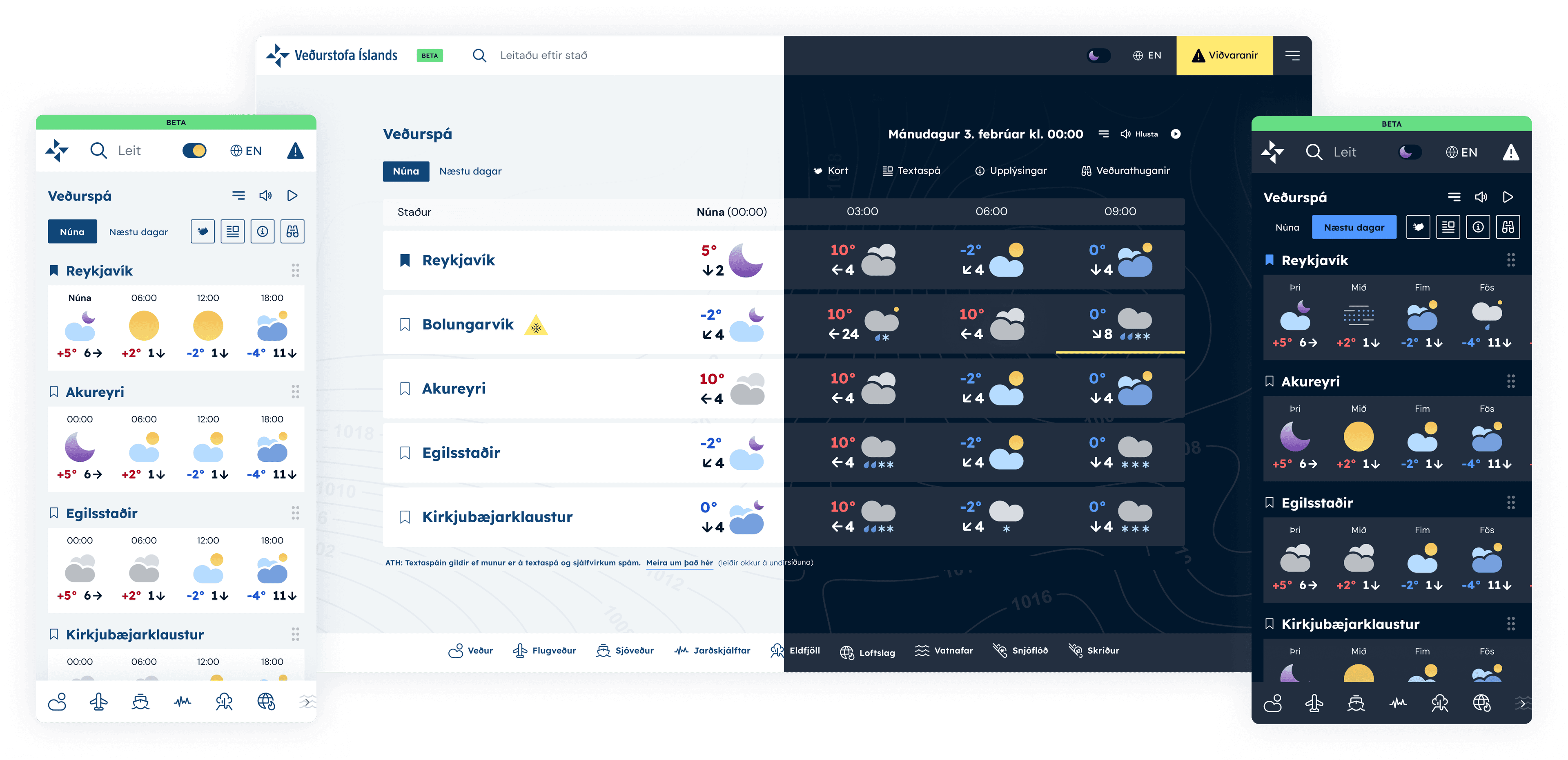Bookmark Bolungarvík in desktop table

point(405,324)
